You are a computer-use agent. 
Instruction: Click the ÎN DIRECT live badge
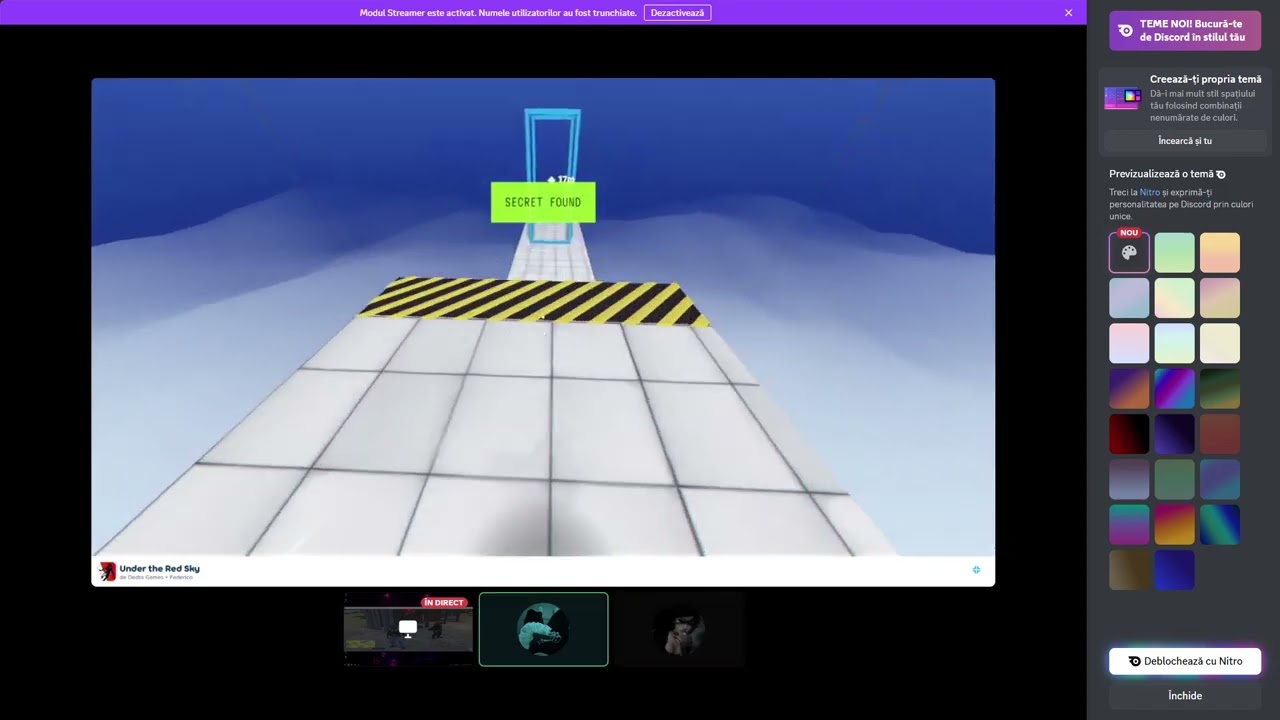pyautogui.click(x=443, y=603)
